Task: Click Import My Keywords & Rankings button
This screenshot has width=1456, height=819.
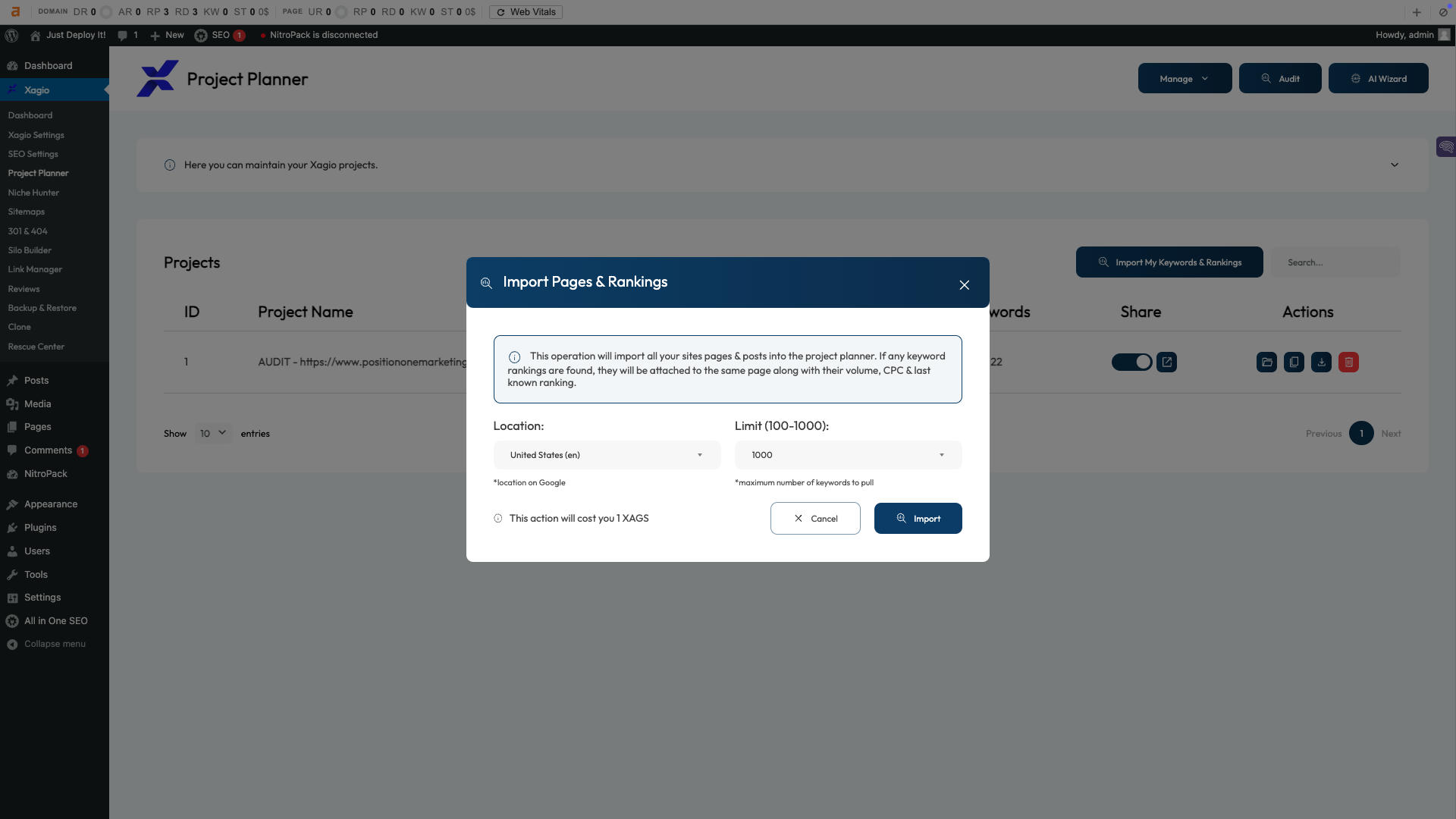Action: point(1169,262)
